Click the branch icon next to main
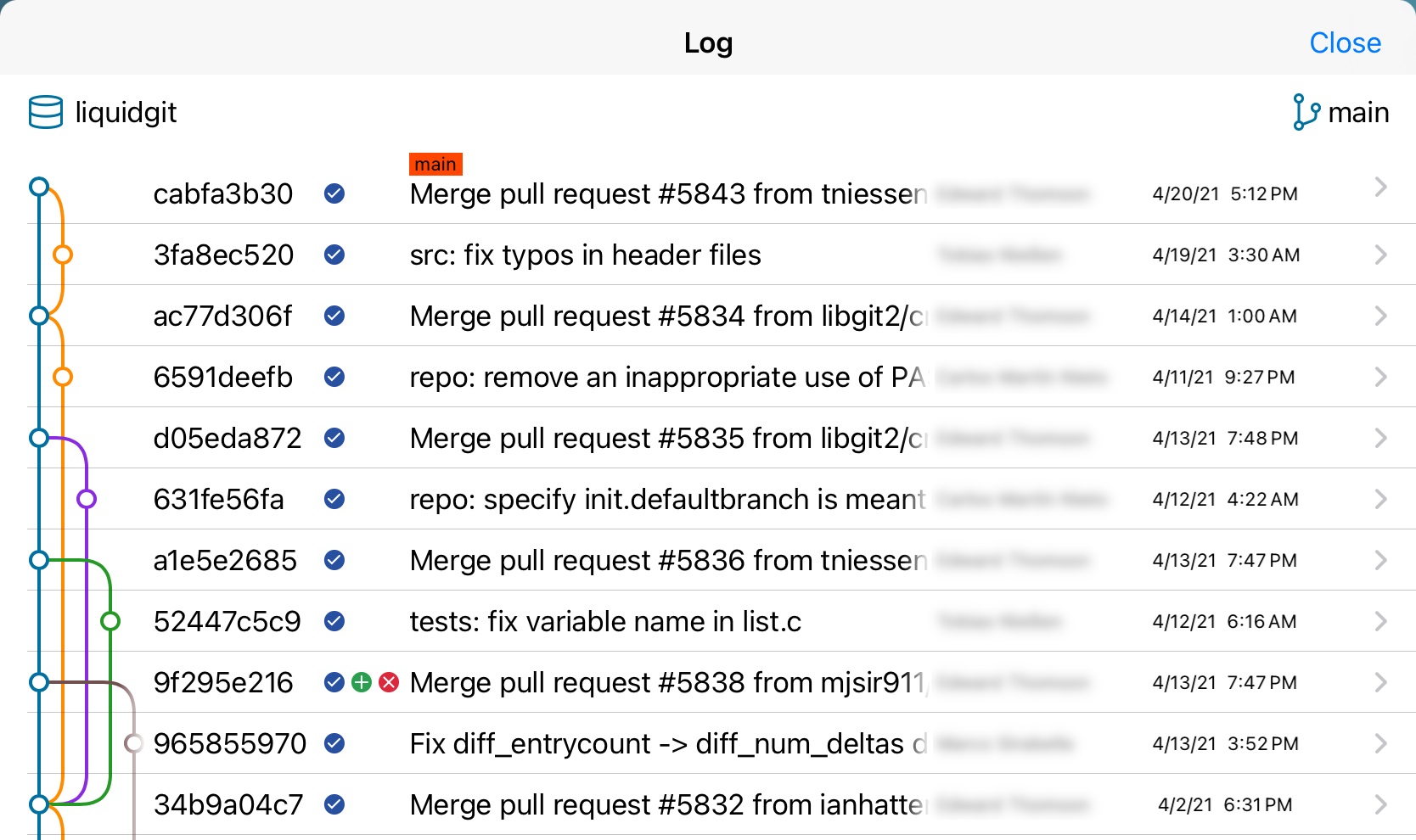 (1305, 112)
